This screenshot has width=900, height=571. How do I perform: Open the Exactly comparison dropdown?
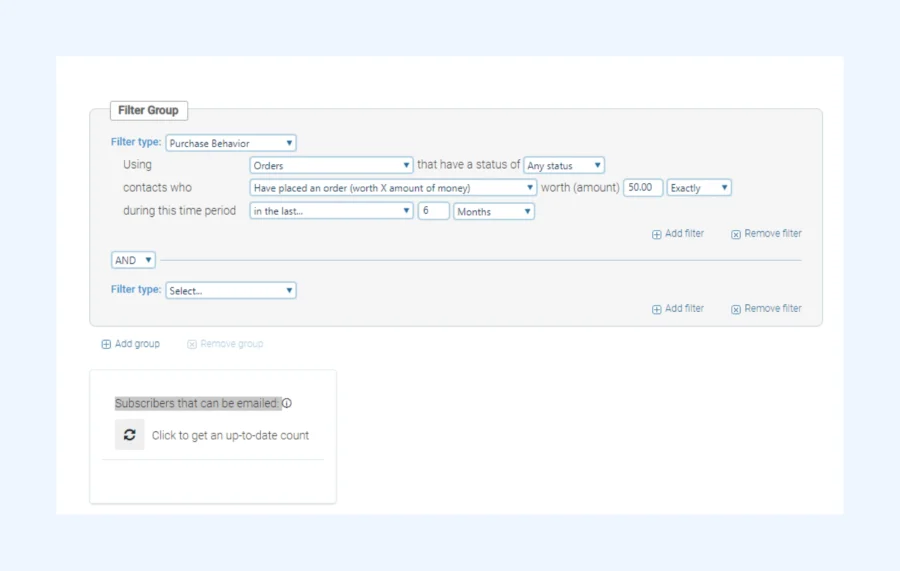tap(699, 188)
